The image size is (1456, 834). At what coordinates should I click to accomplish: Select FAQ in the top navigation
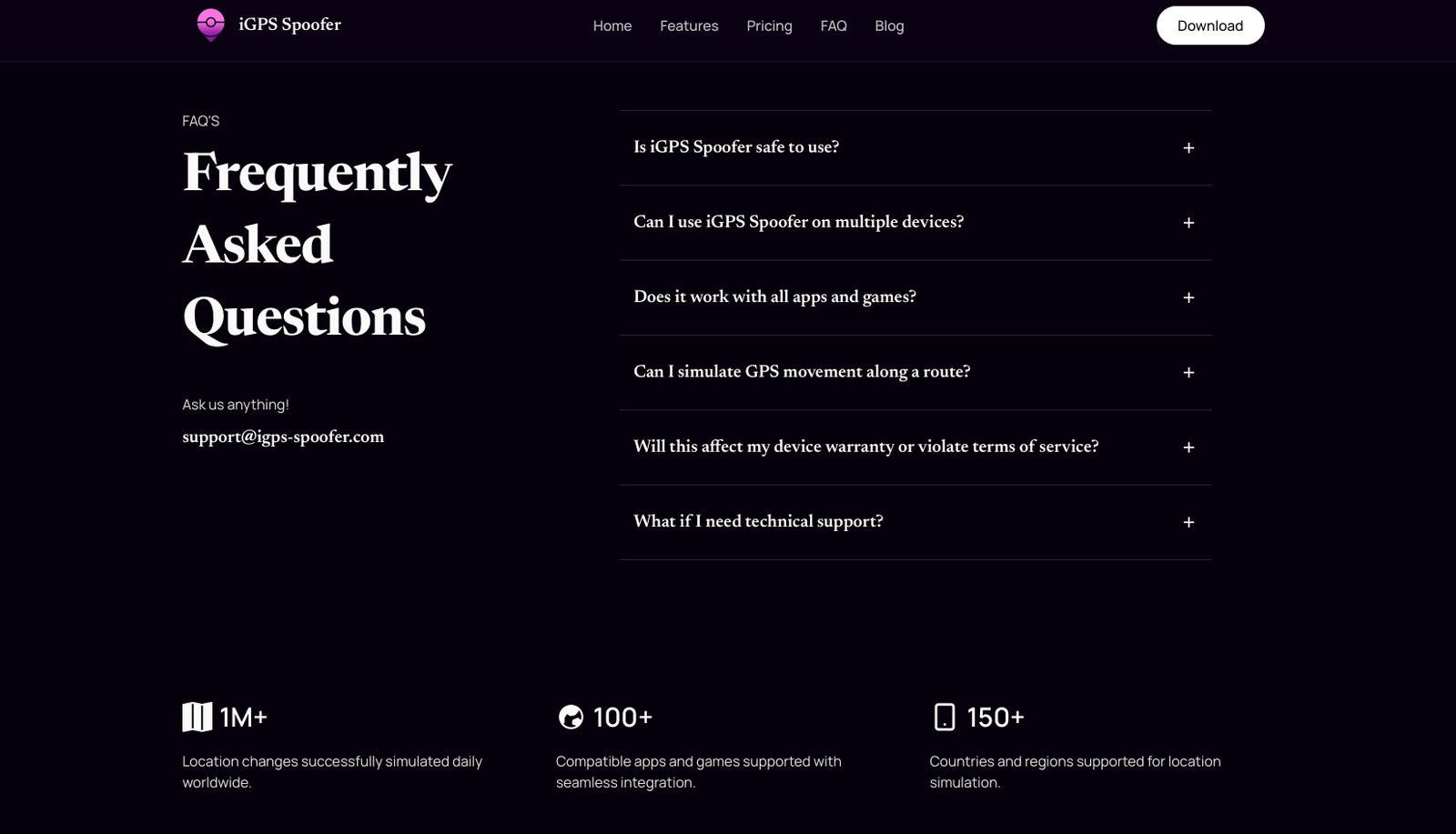coord(834,25)
